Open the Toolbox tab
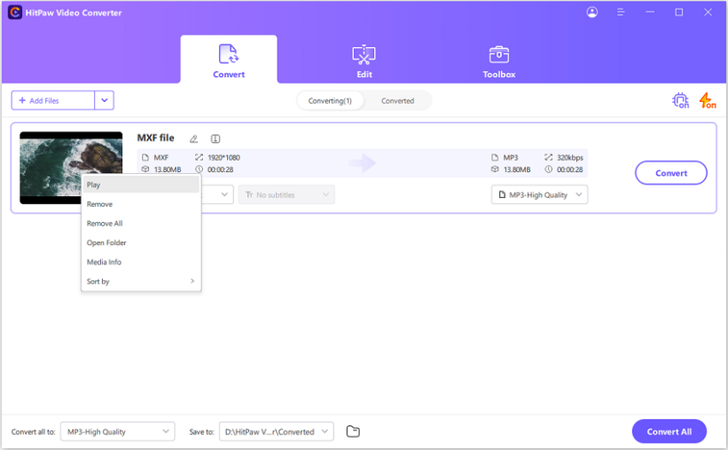The width and height of the screenshot is (728, 450). [x=499, y=60]
